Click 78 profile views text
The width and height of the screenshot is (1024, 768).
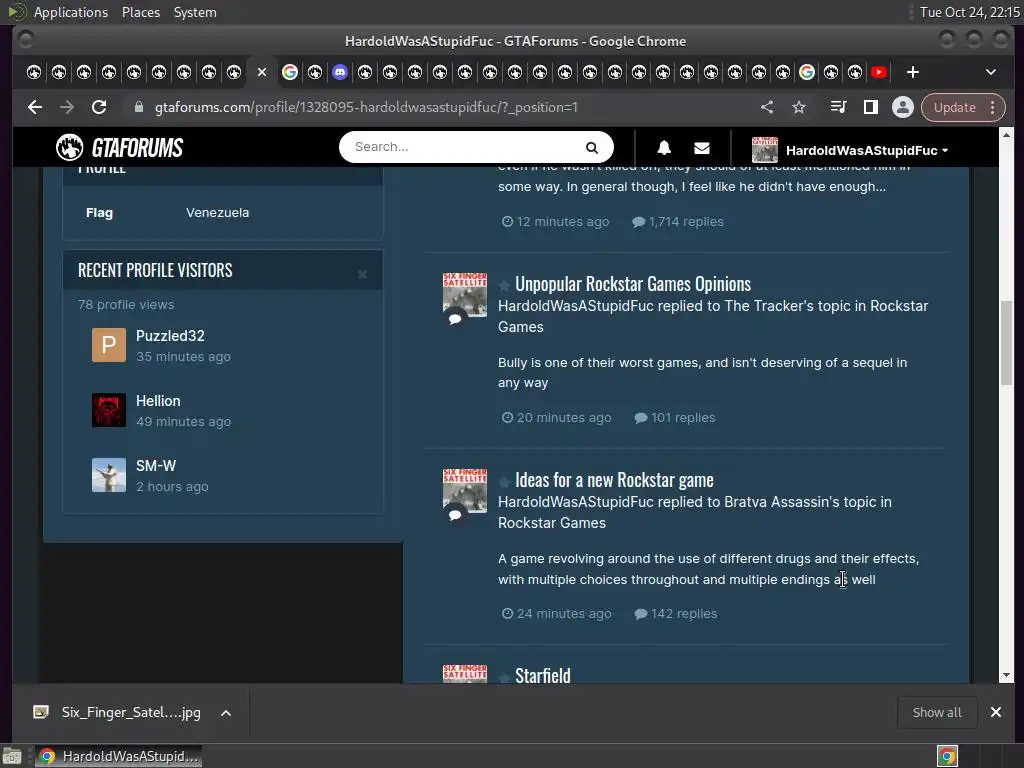click(126, 304)
